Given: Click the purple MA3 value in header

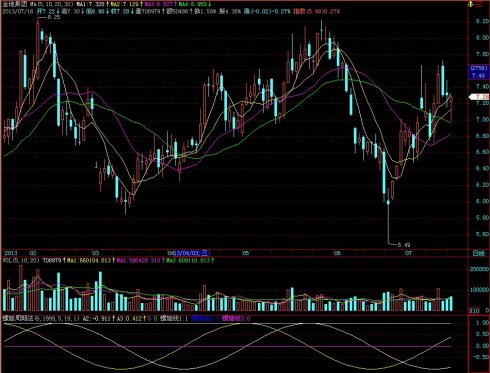Looking at the screenshot, I should click(159, 4).
